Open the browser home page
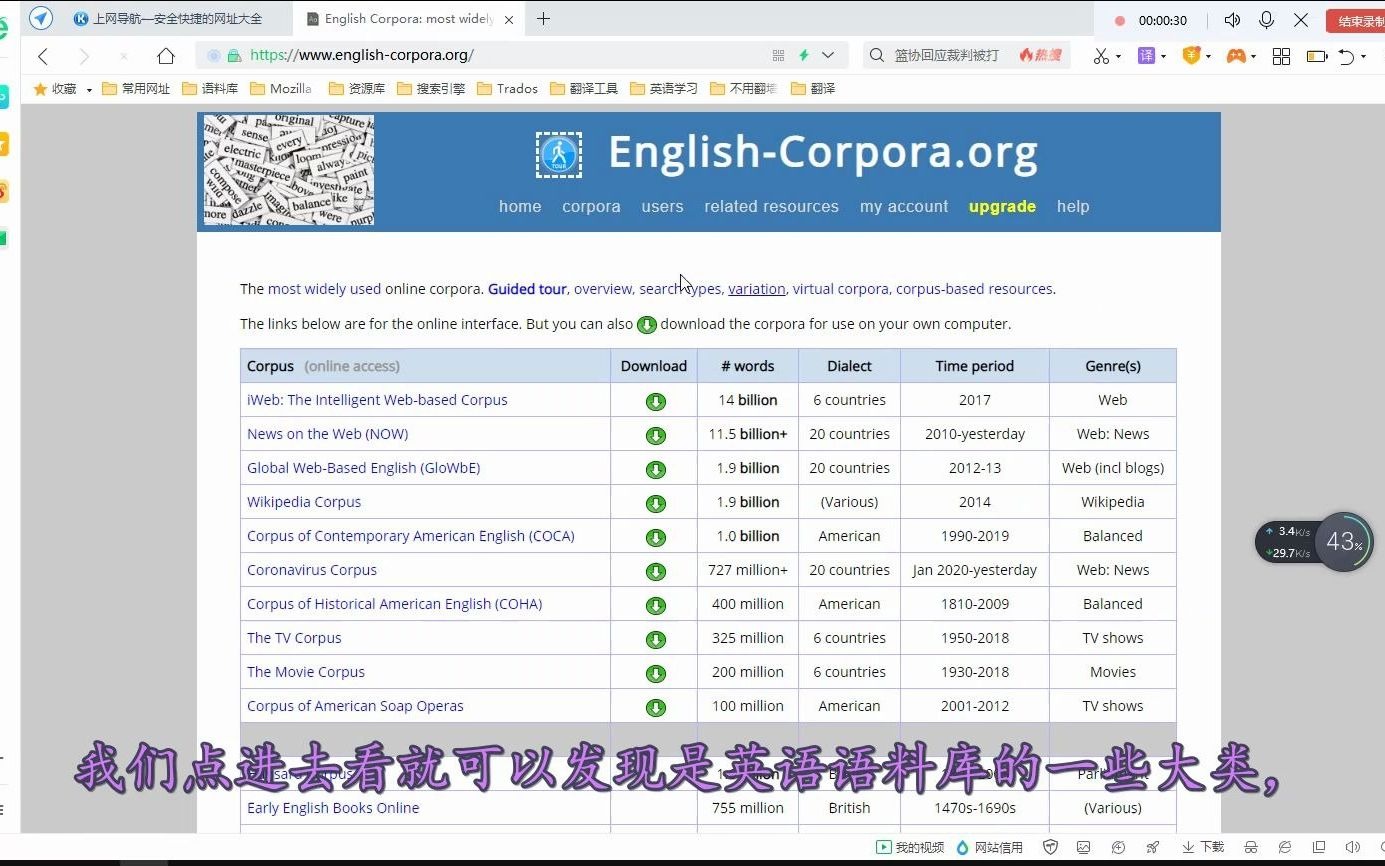The height and width of the screenshot is (866, 1385). (x=166, y=56)
